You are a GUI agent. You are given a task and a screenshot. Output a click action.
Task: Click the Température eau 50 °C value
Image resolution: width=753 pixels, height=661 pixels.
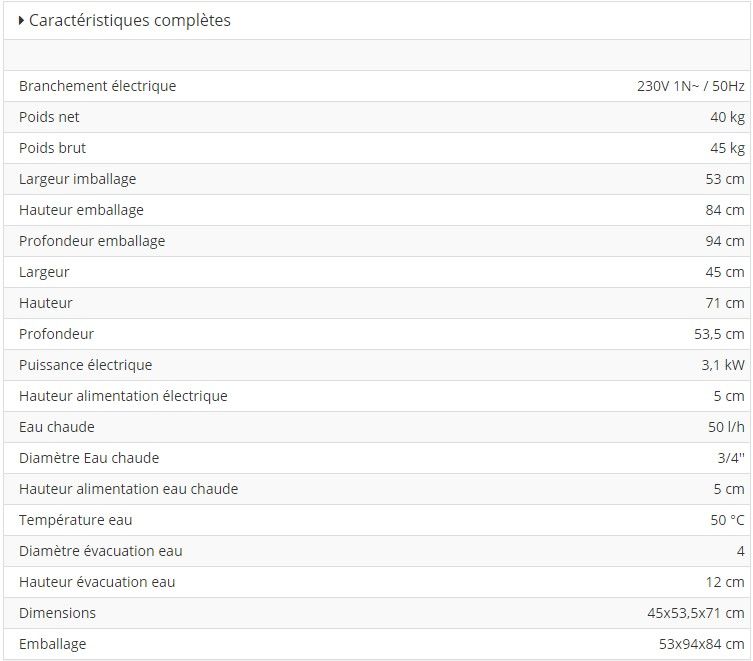point(727,520)
